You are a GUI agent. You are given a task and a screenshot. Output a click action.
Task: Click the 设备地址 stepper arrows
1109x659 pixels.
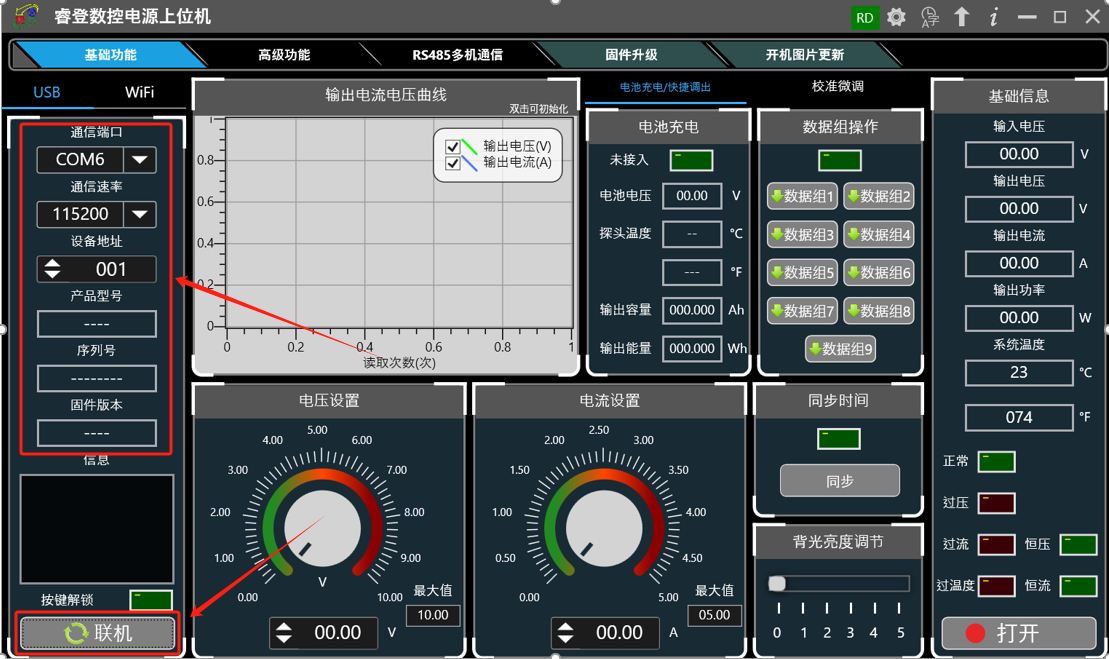(52, 269)
